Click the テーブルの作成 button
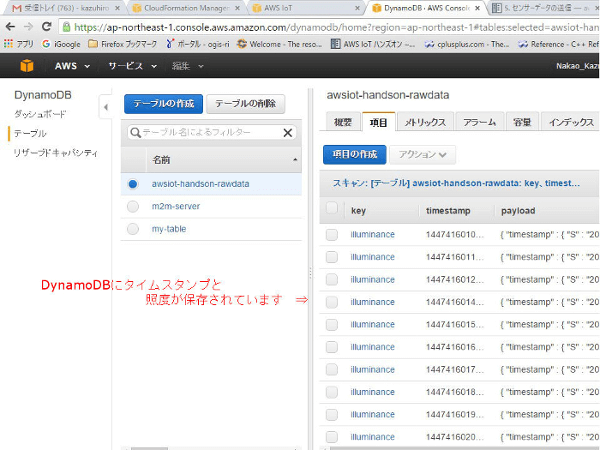Viewport: 600px width, 450px height. (x=163, y=104)
